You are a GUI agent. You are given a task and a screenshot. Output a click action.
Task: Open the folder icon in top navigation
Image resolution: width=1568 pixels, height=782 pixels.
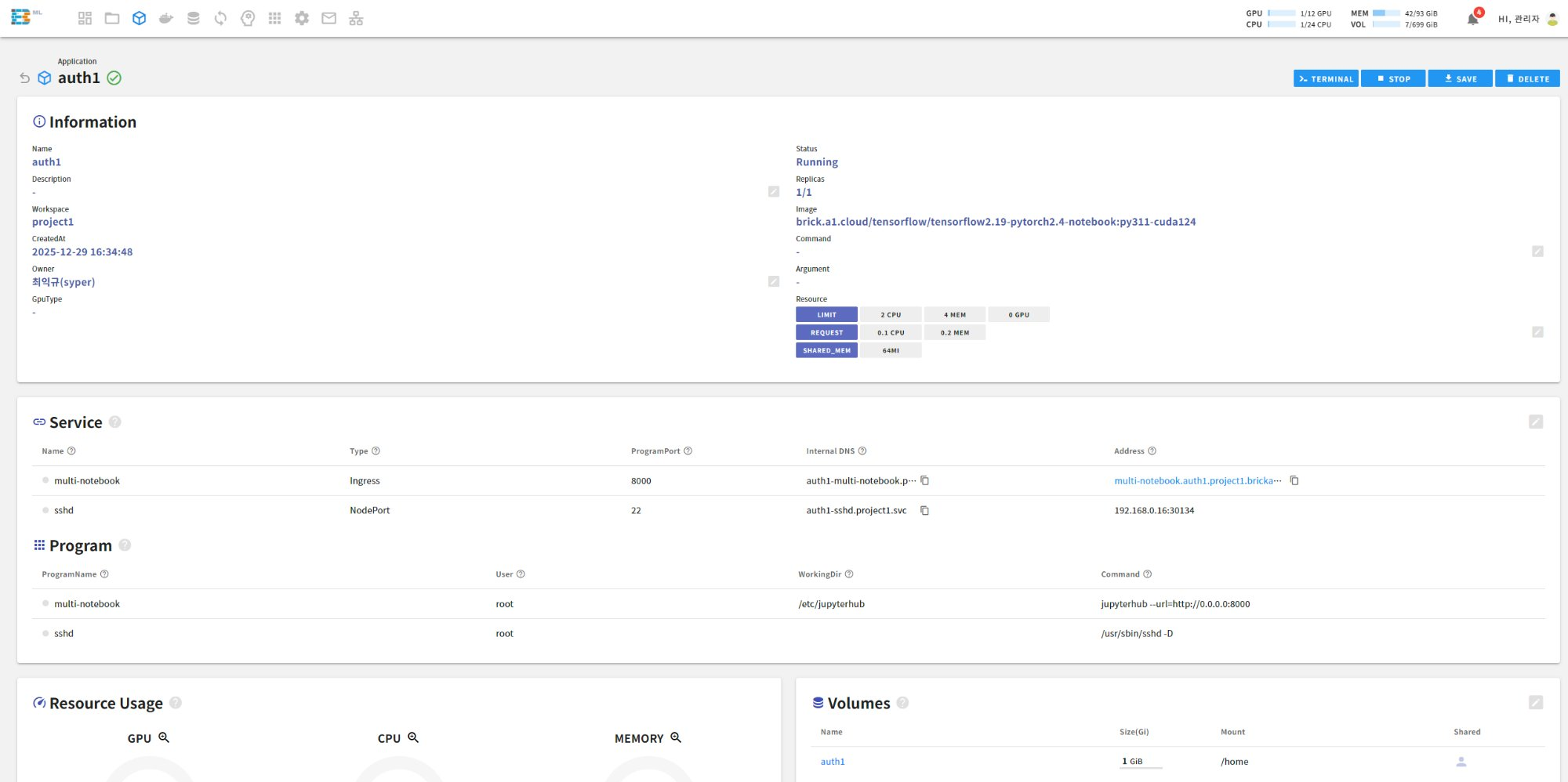(x=112, y=18)
